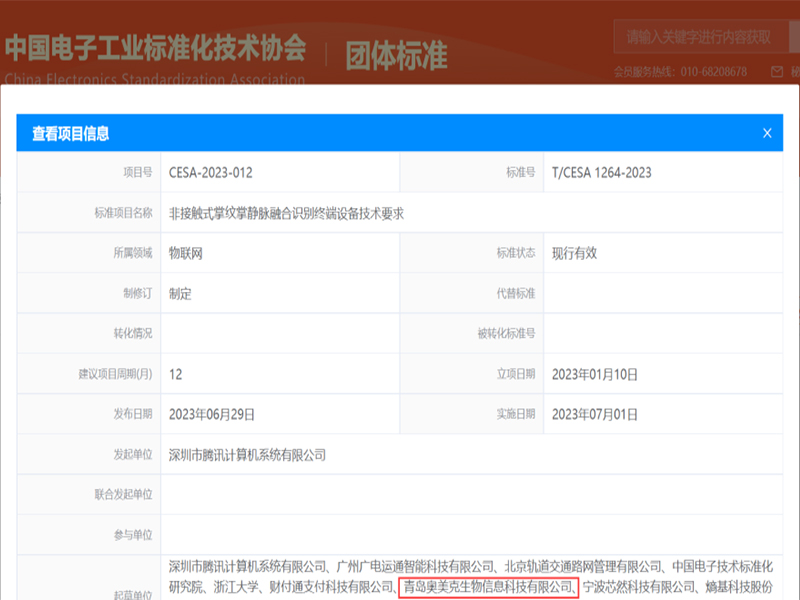Click the 项目号 label
800x600 pixels.
pos(138,172)
